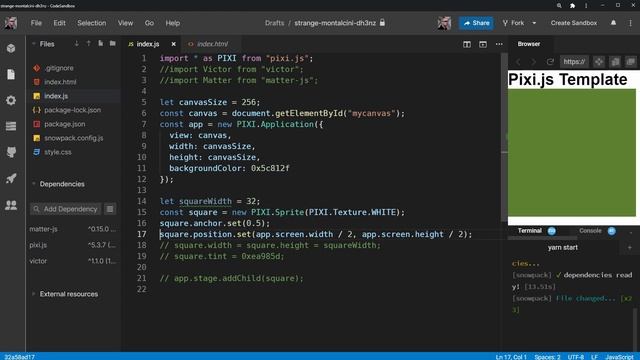This screenshot has height=360, width=640.
Task: Select the Browser tab
Action: click(529, 44)
